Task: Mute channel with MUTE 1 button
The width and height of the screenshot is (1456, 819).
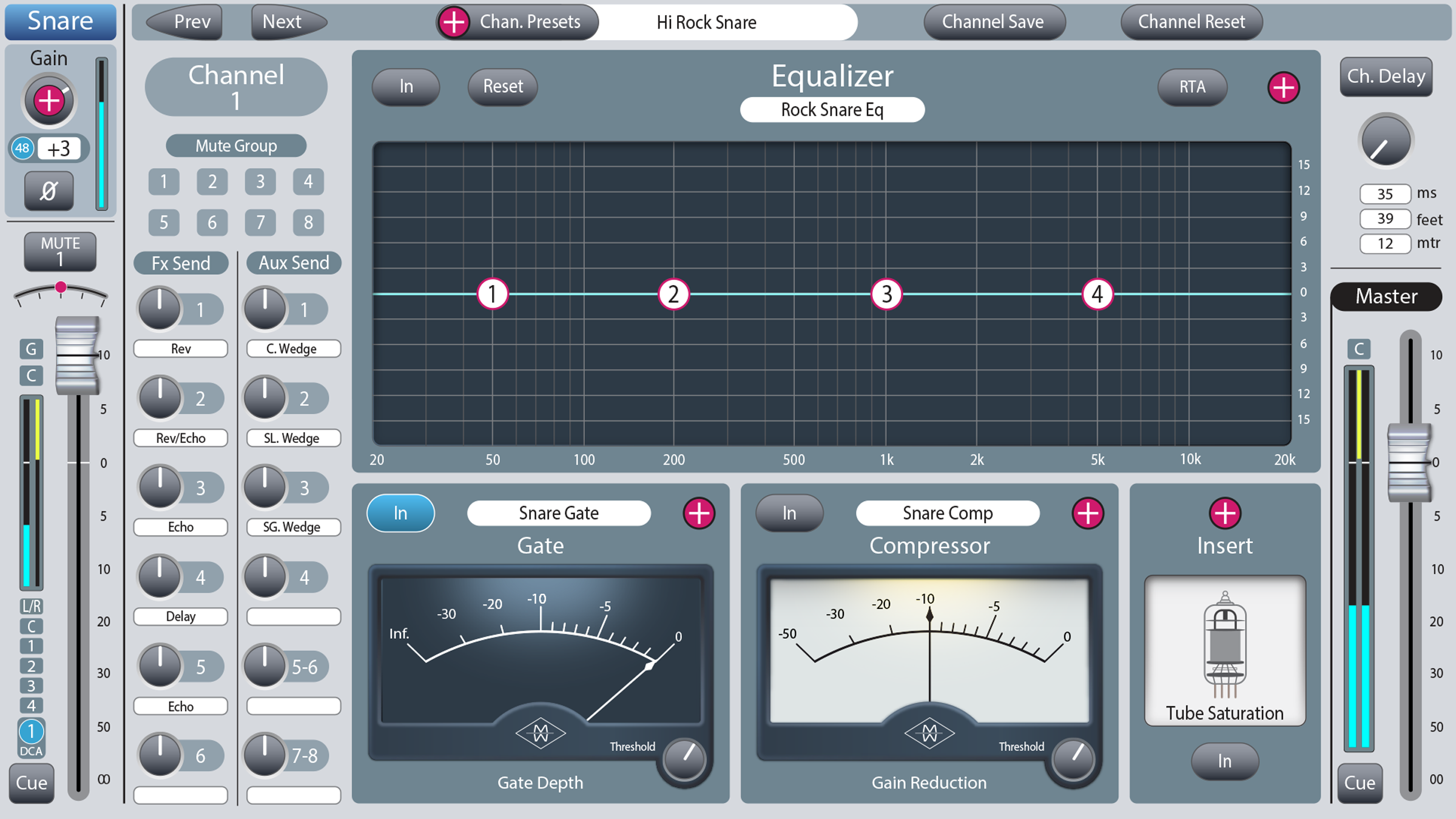Action: click(x=60, y=252)
